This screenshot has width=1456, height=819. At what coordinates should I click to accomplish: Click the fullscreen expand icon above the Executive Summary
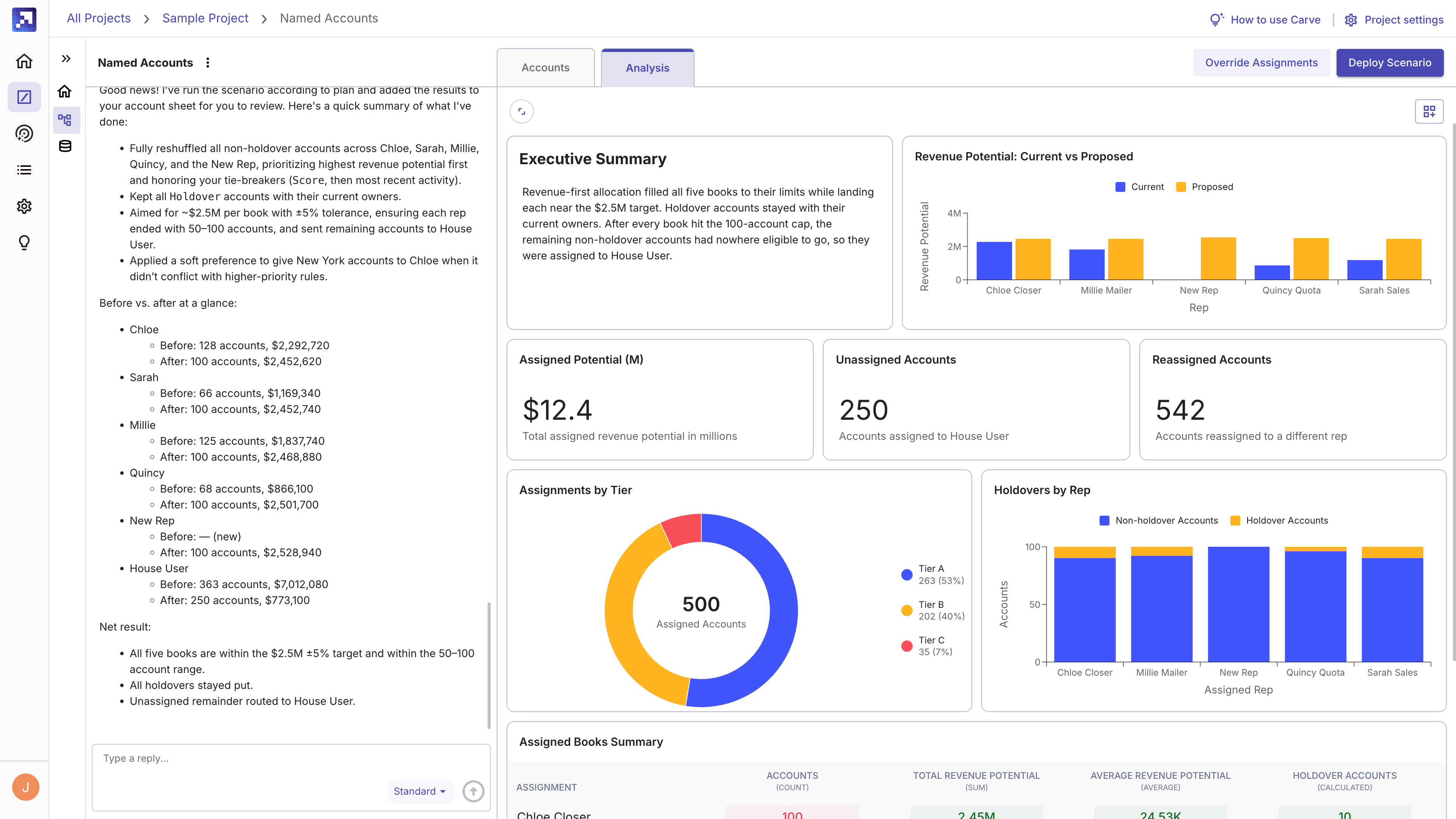coord(521,112)
